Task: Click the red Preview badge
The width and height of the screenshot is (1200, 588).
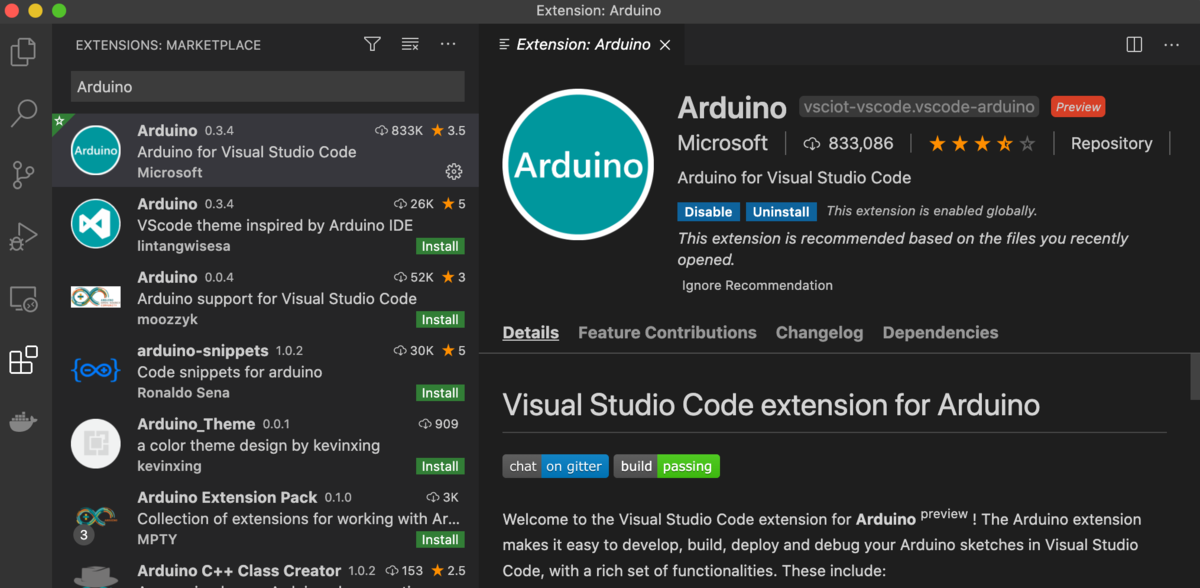Action: pyautogui.click(x=1078, y=107)
